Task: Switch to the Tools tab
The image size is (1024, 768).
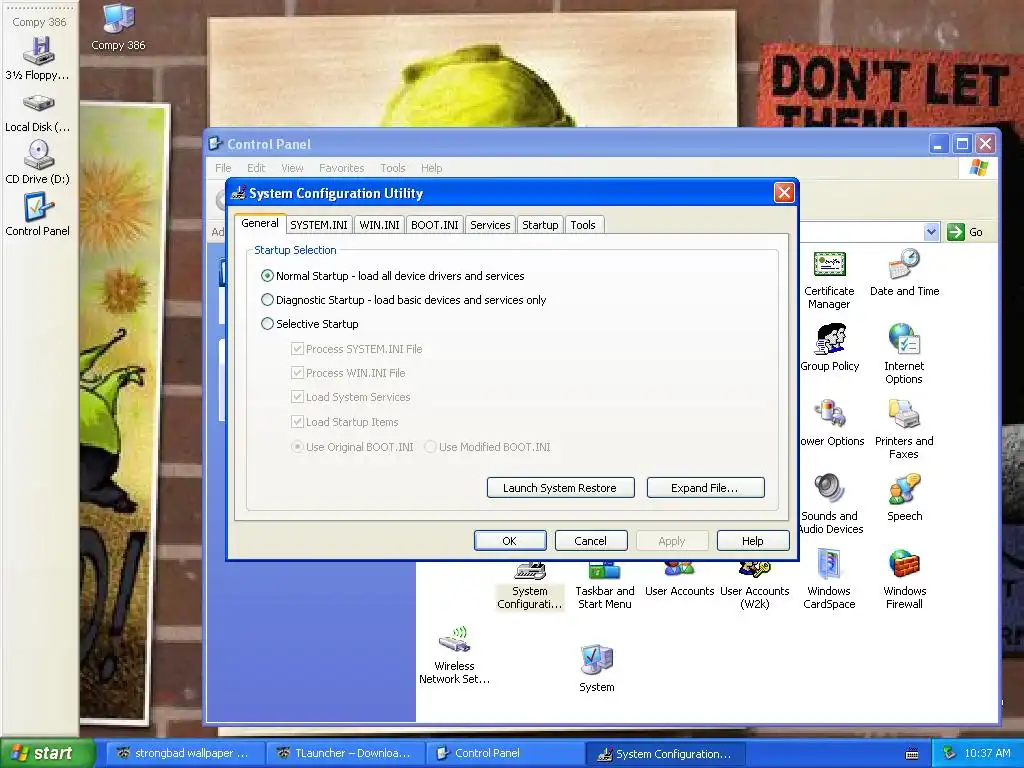Action: [583, 225]
